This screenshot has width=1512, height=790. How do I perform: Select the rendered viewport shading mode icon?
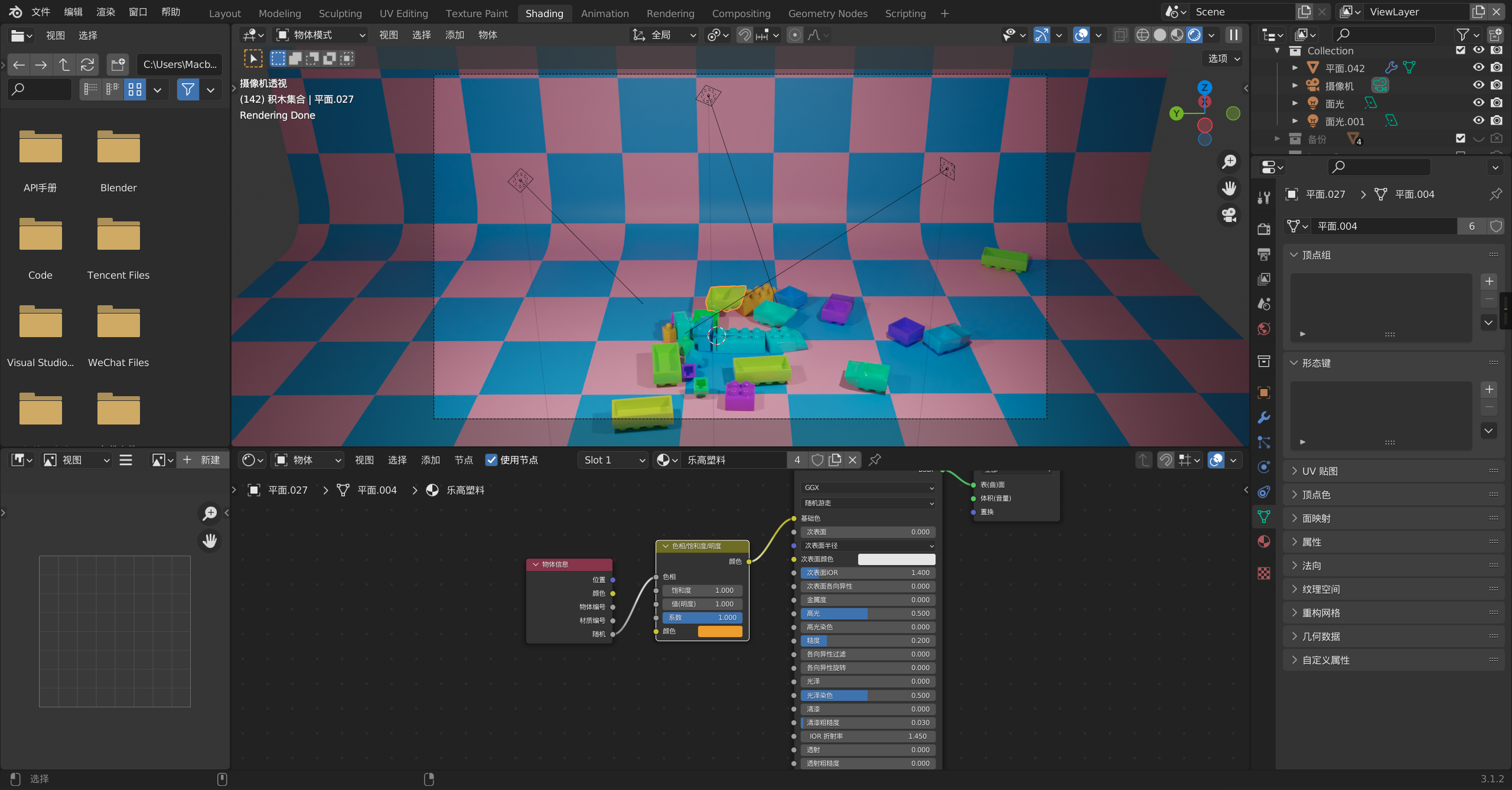point(1194,35)
